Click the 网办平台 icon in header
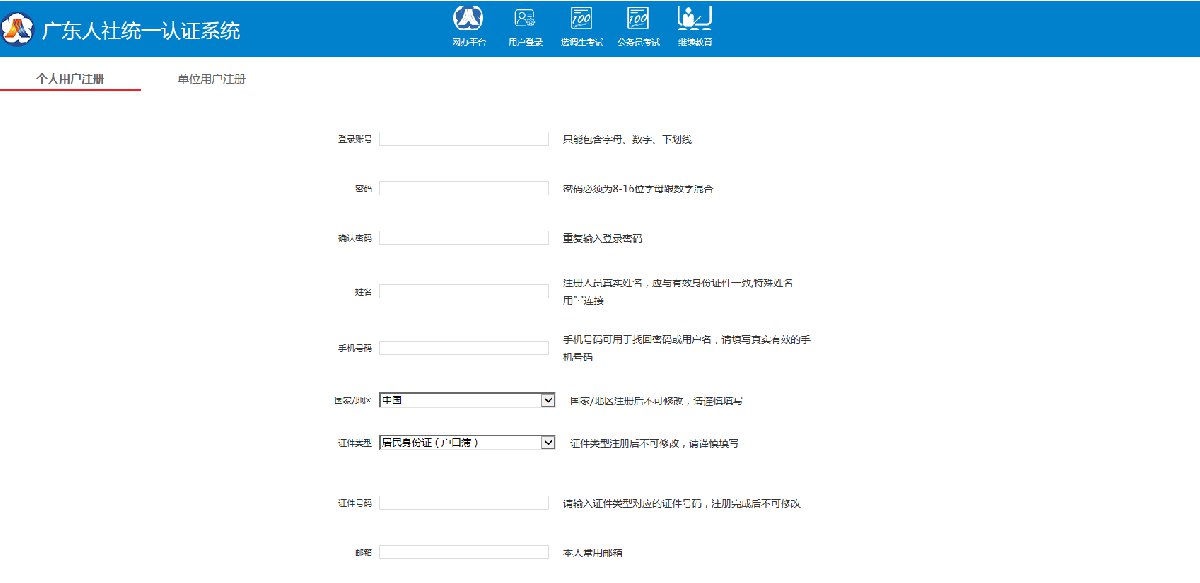This screenshot has width=1200, height=583. [x=468, y=18]
